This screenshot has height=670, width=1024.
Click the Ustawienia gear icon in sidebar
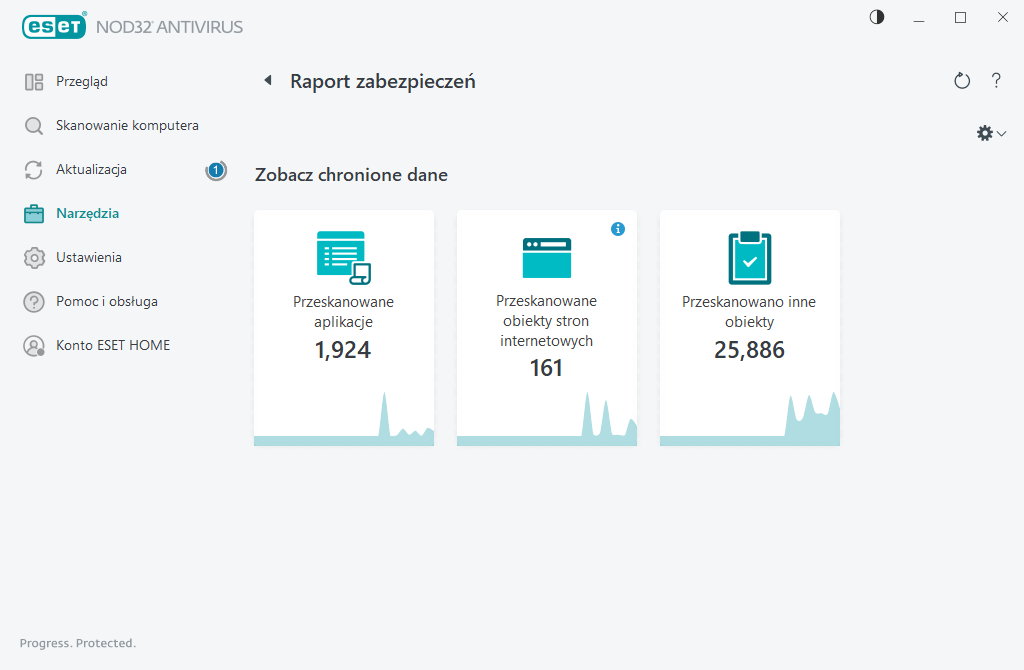[34, 258]
